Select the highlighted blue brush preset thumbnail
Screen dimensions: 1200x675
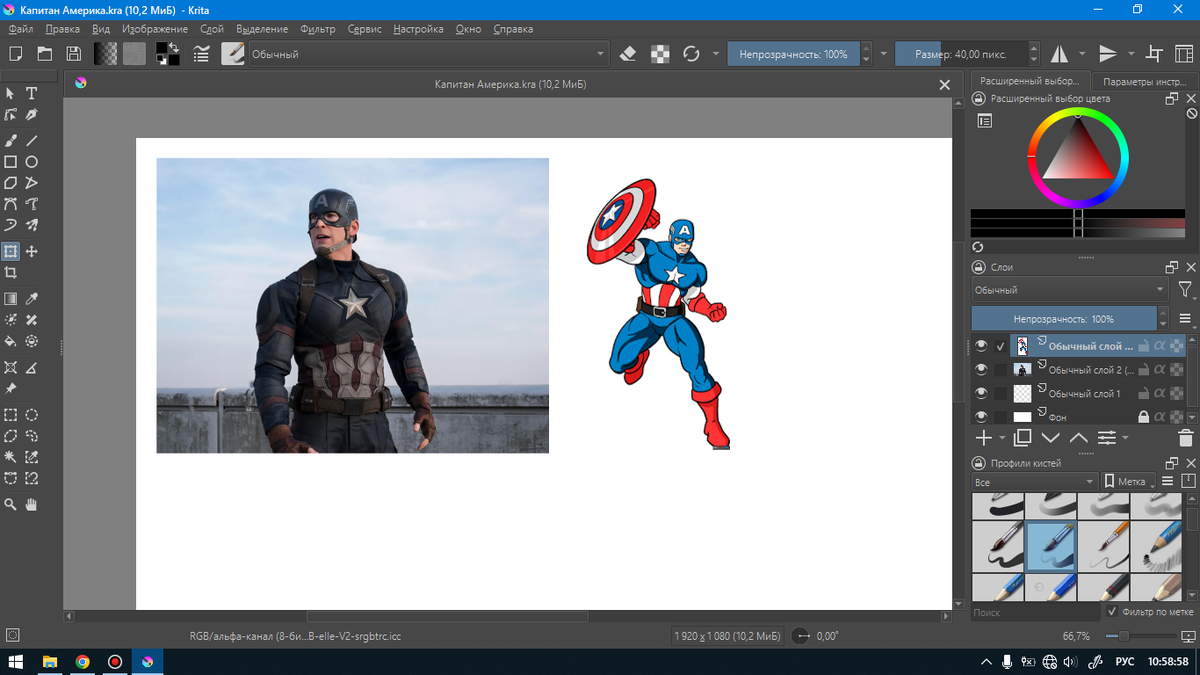[1051, 546]
